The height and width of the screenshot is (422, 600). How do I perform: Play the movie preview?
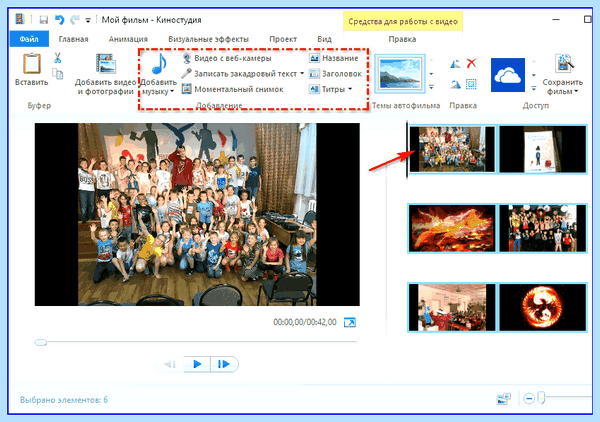197,364
